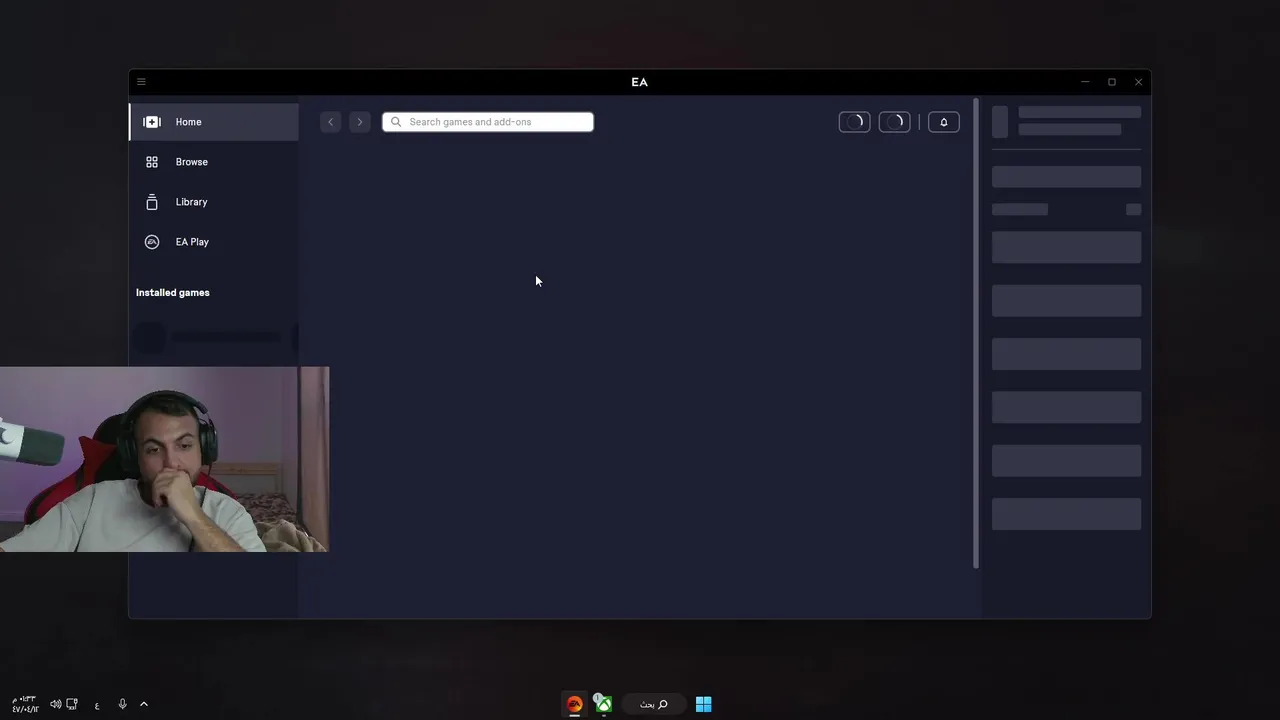
Task: Click the Installed games heading
Action: coord(173,293)
